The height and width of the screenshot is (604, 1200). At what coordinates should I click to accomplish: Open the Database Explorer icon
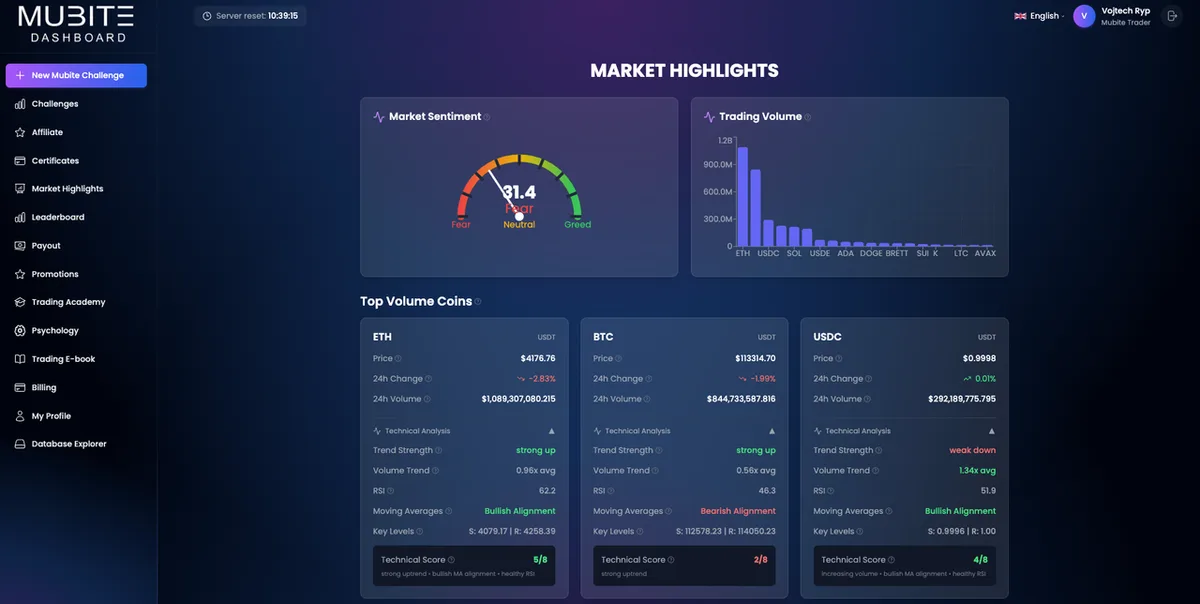[x=18, y=443]
